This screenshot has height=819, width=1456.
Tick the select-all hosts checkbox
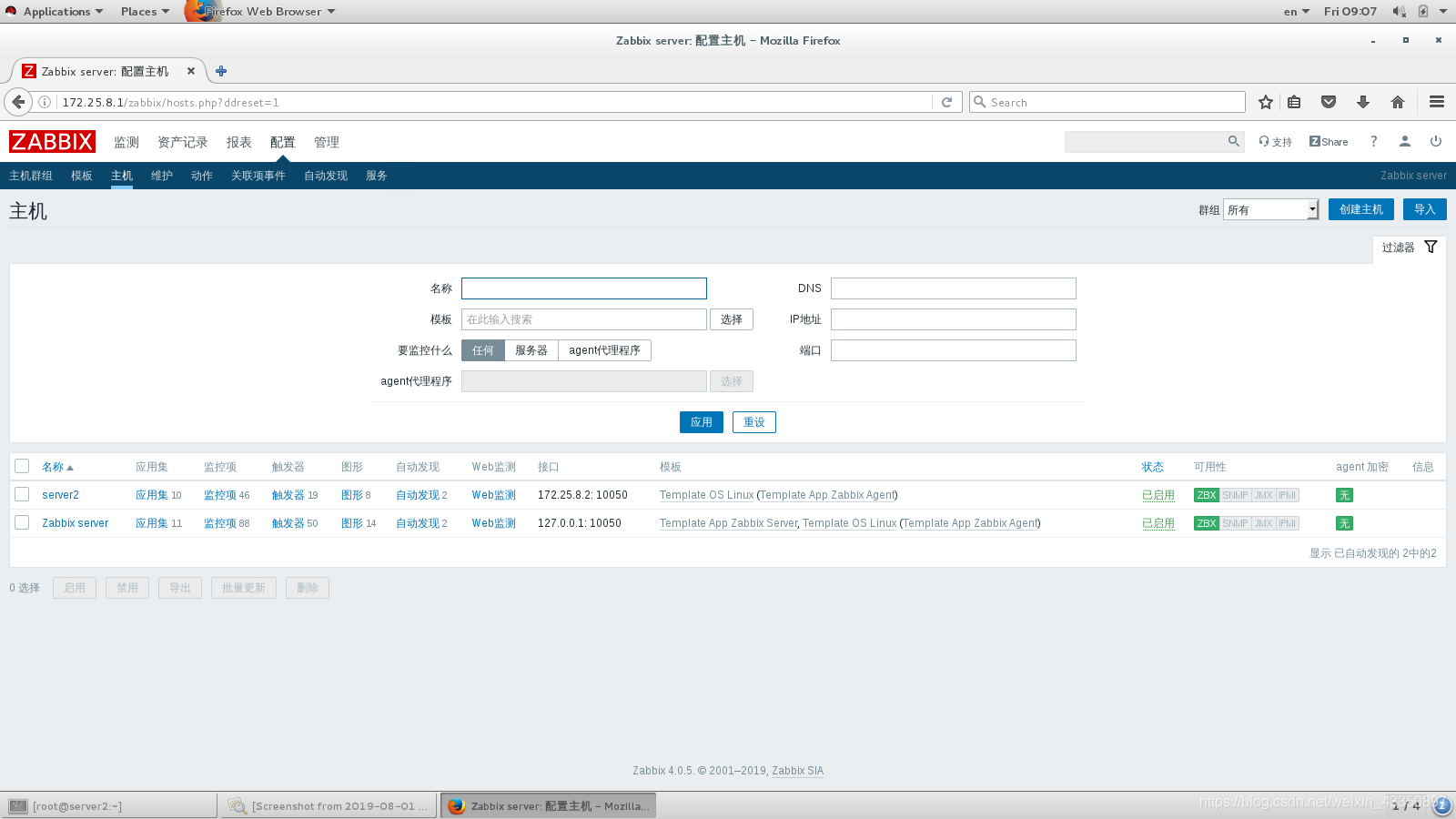22,466
